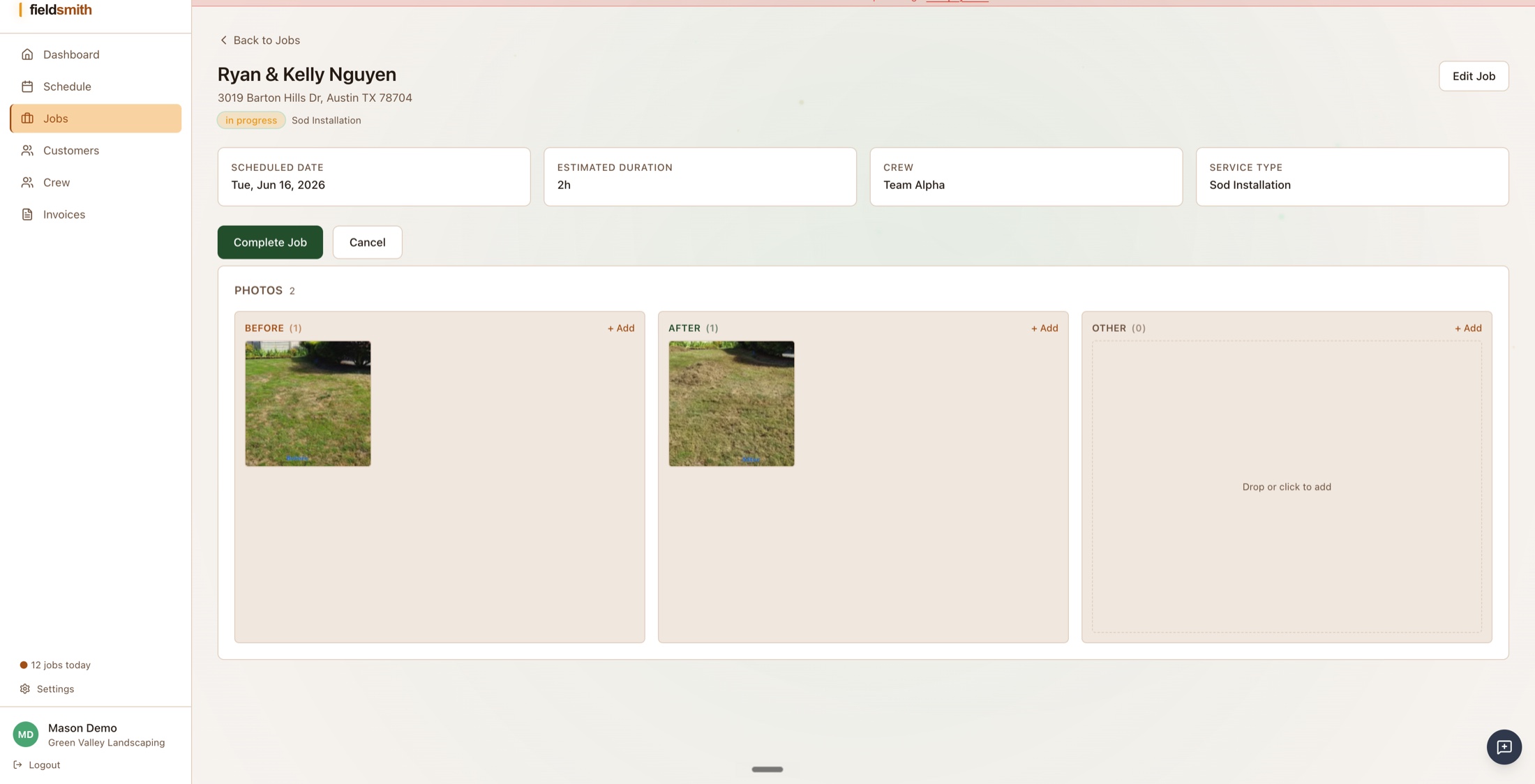Add a photo to AFTER section

pos(1044,328)
